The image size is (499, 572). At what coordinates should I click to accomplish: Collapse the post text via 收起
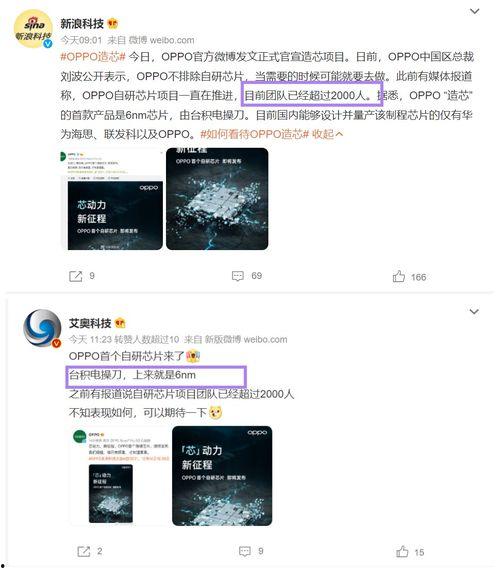pyautogui.click(x=327, y=134)
